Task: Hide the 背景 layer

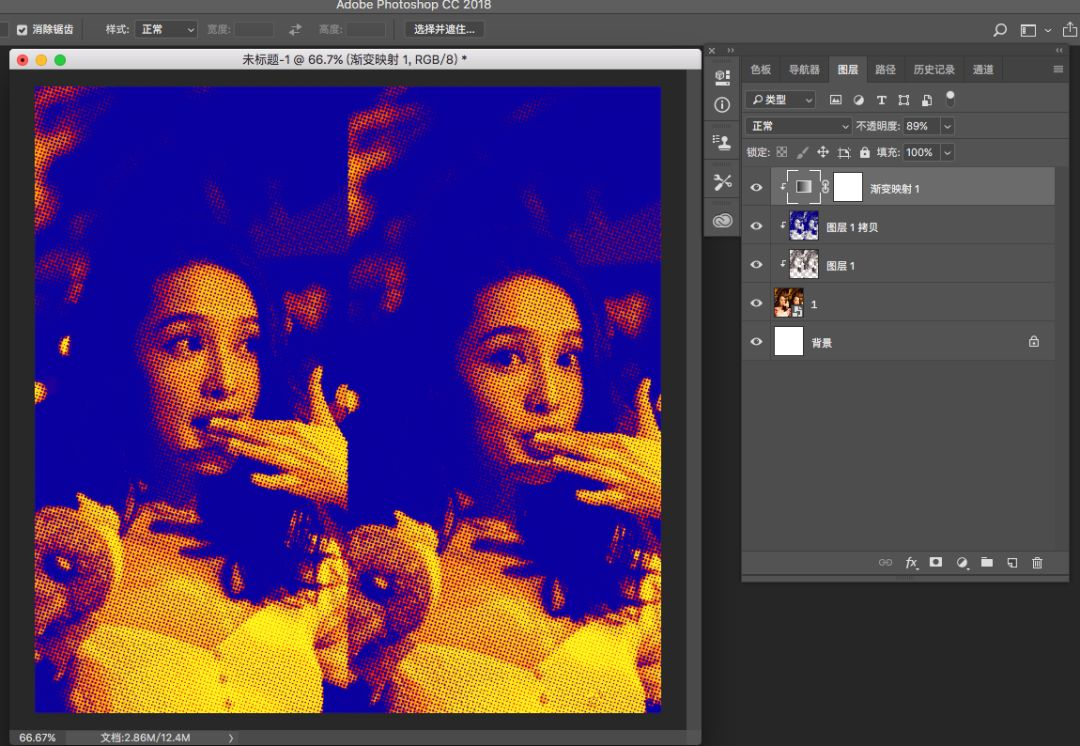Action: coord(756,342)
